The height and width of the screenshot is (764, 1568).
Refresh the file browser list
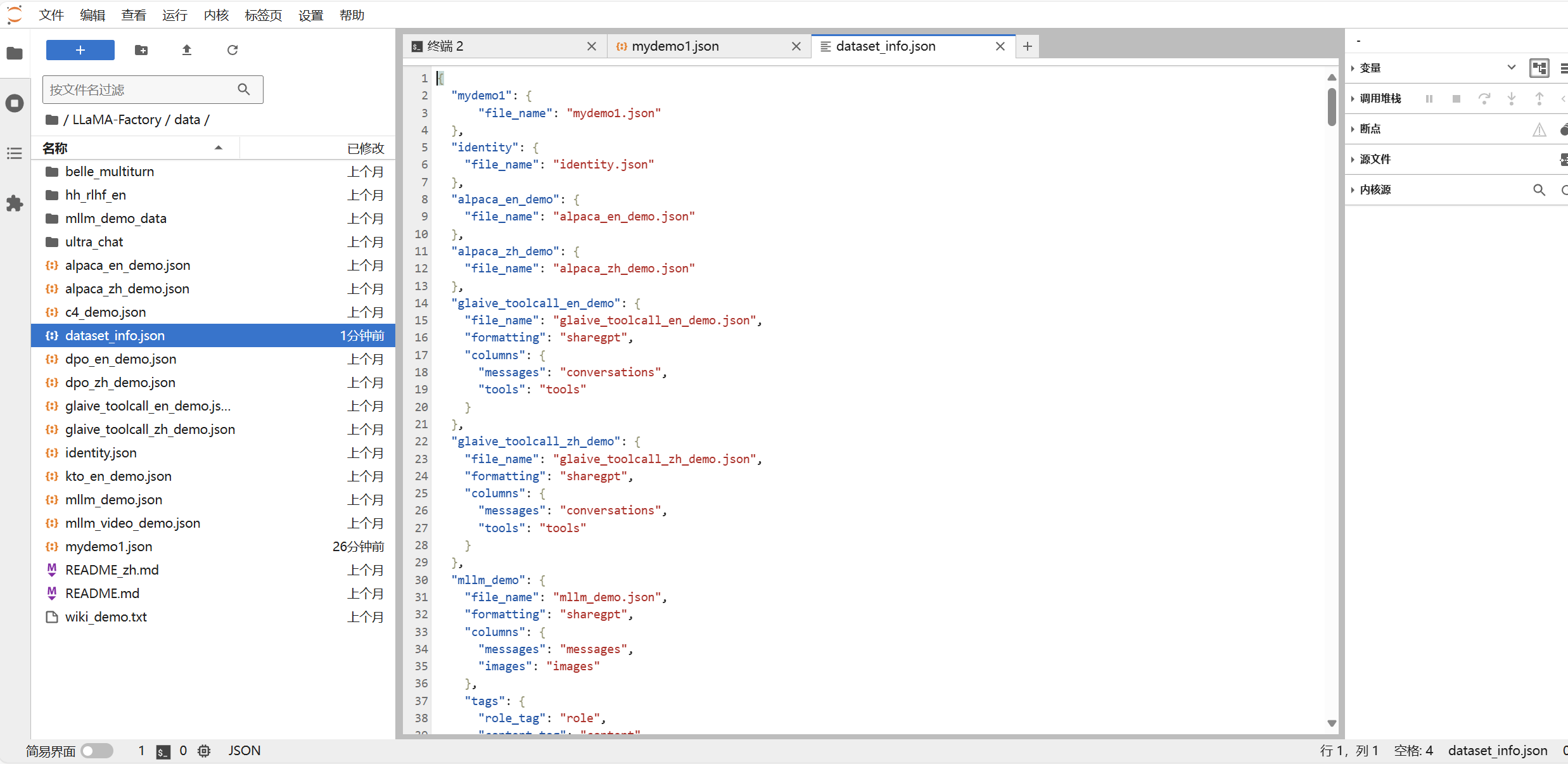pos(233,50)
